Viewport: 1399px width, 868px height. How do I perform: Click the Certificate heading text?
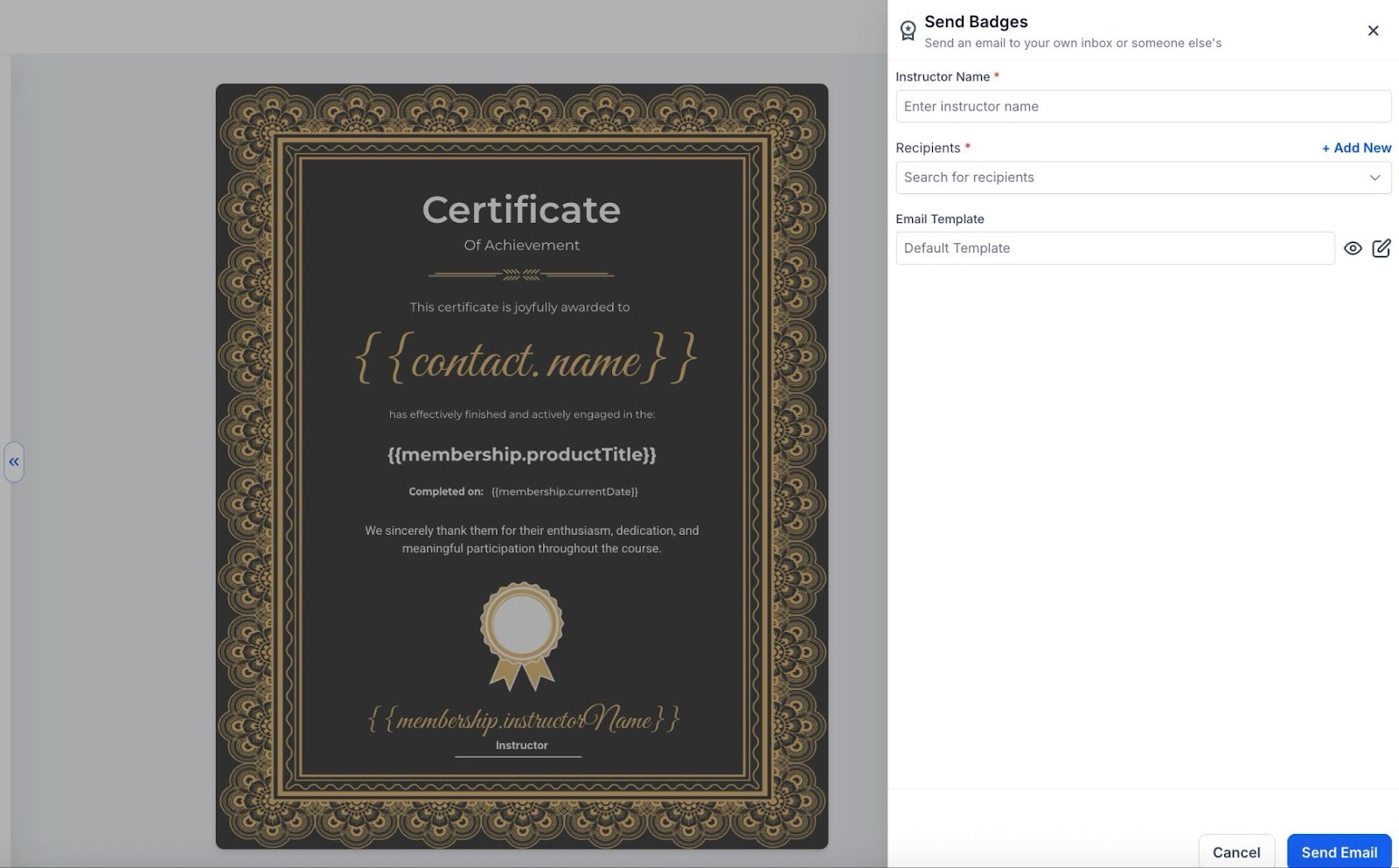[x=521, y=210]
